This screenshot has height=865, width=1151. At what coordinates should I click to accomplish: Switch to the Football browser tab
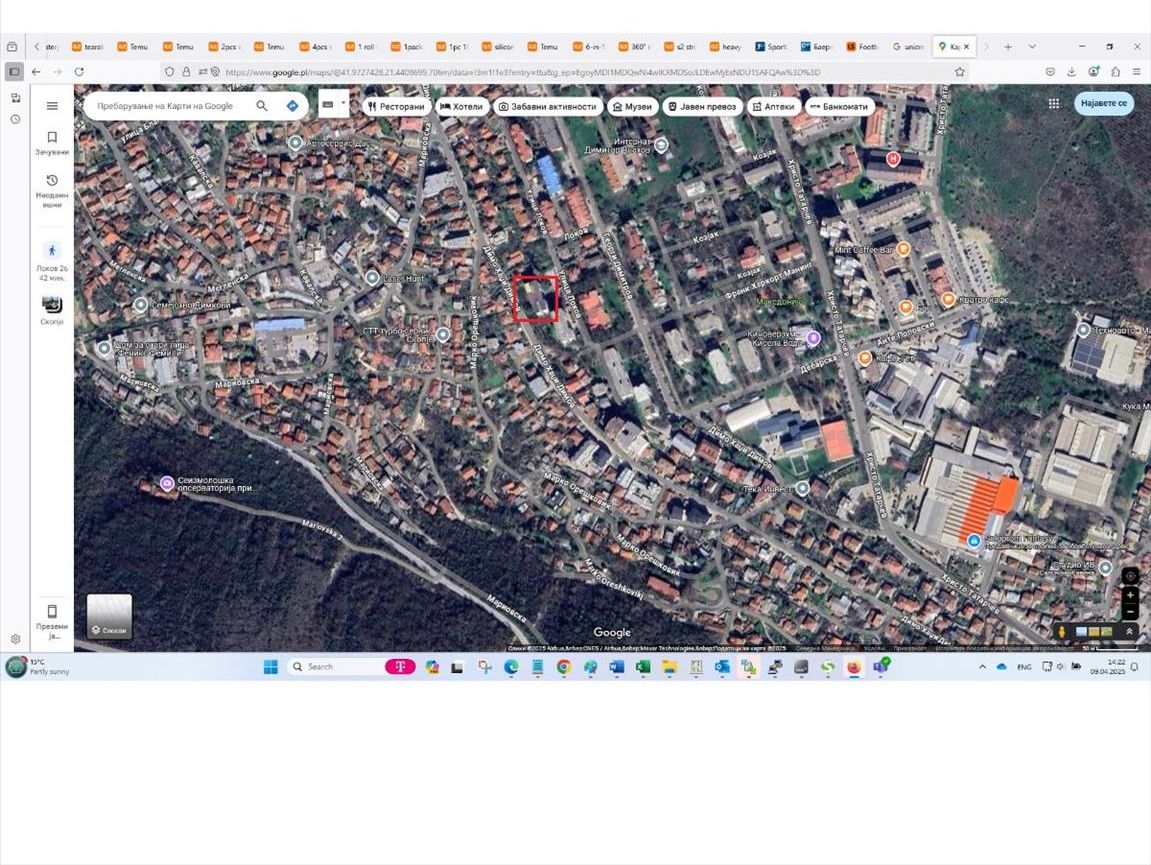tap(863, 47)
